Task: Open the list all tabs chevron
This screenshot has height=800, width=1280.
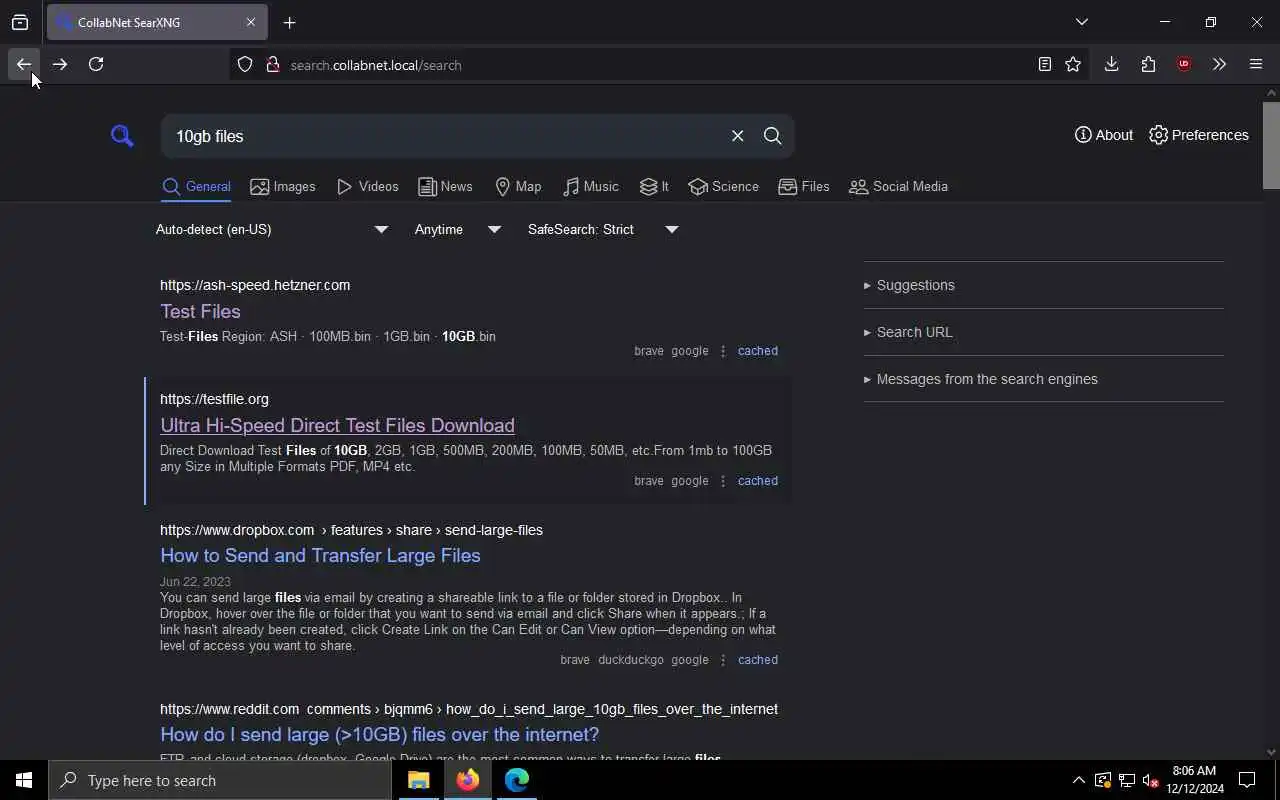Action: pyautogui.click(x=1081, y=22)
